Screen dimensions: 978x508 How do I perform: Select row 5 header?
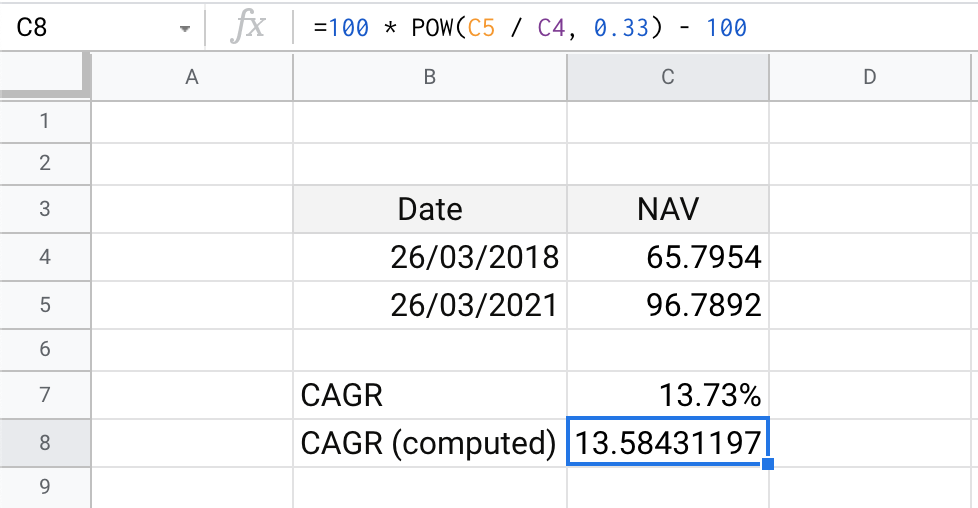[45, 305]
